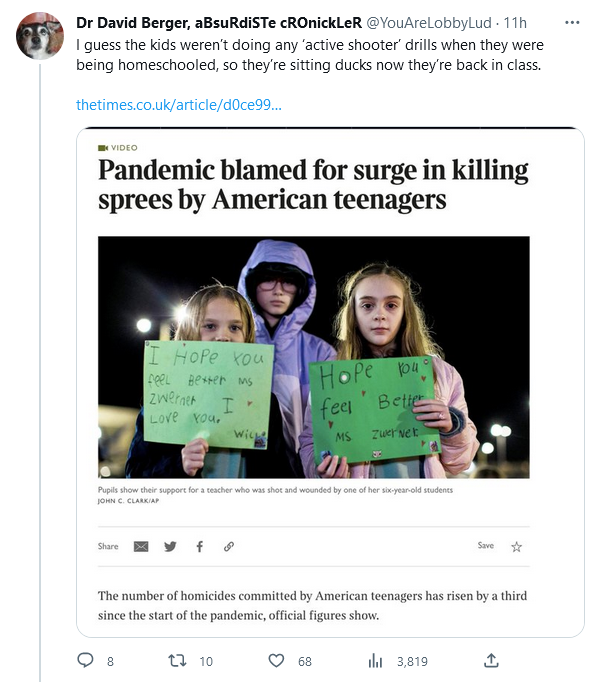The width and height of the screenshot is (598, 682).
Task: Copy article link with chain icon
Action: 229,546
